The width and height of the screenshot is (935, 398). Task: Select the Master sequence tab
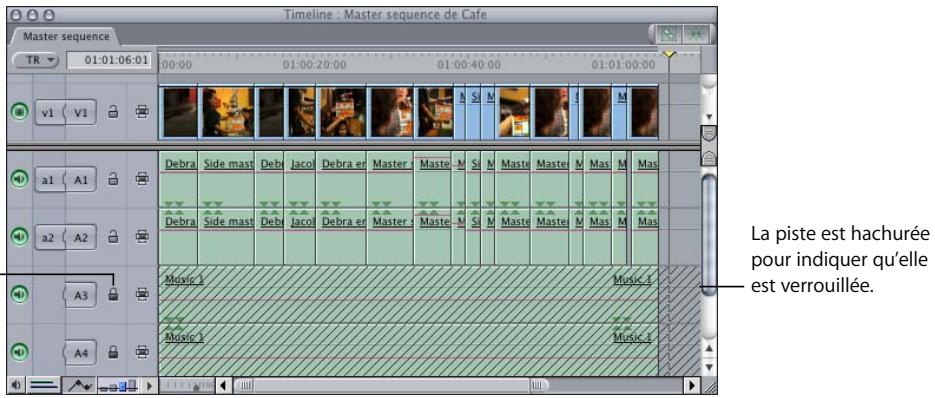(x=66, y=36)
